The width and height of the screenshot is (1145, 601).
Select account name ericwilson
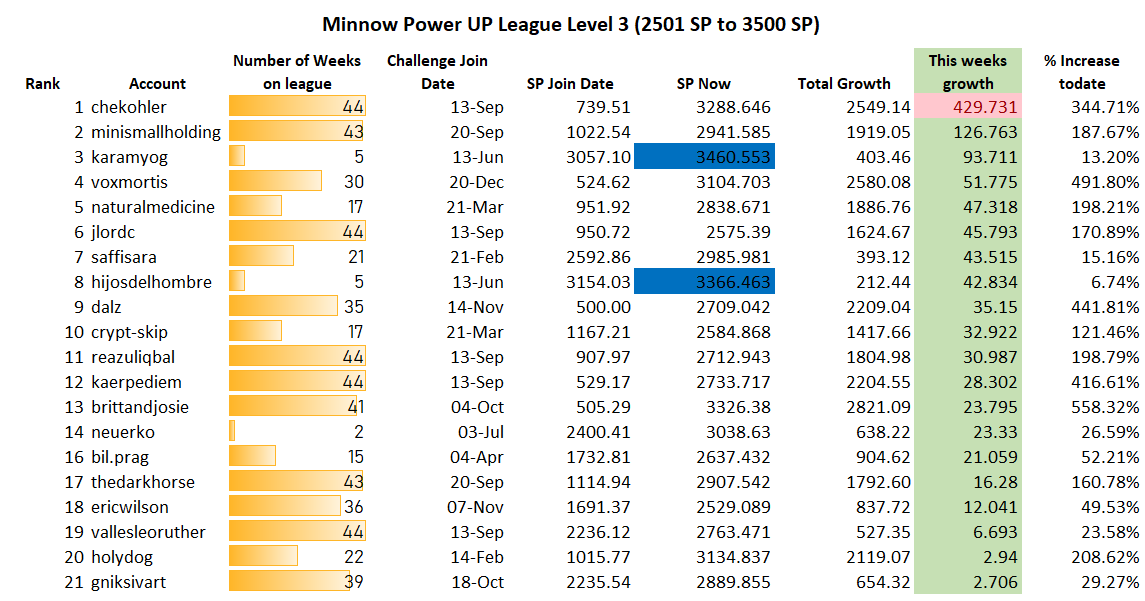point(129,507)
